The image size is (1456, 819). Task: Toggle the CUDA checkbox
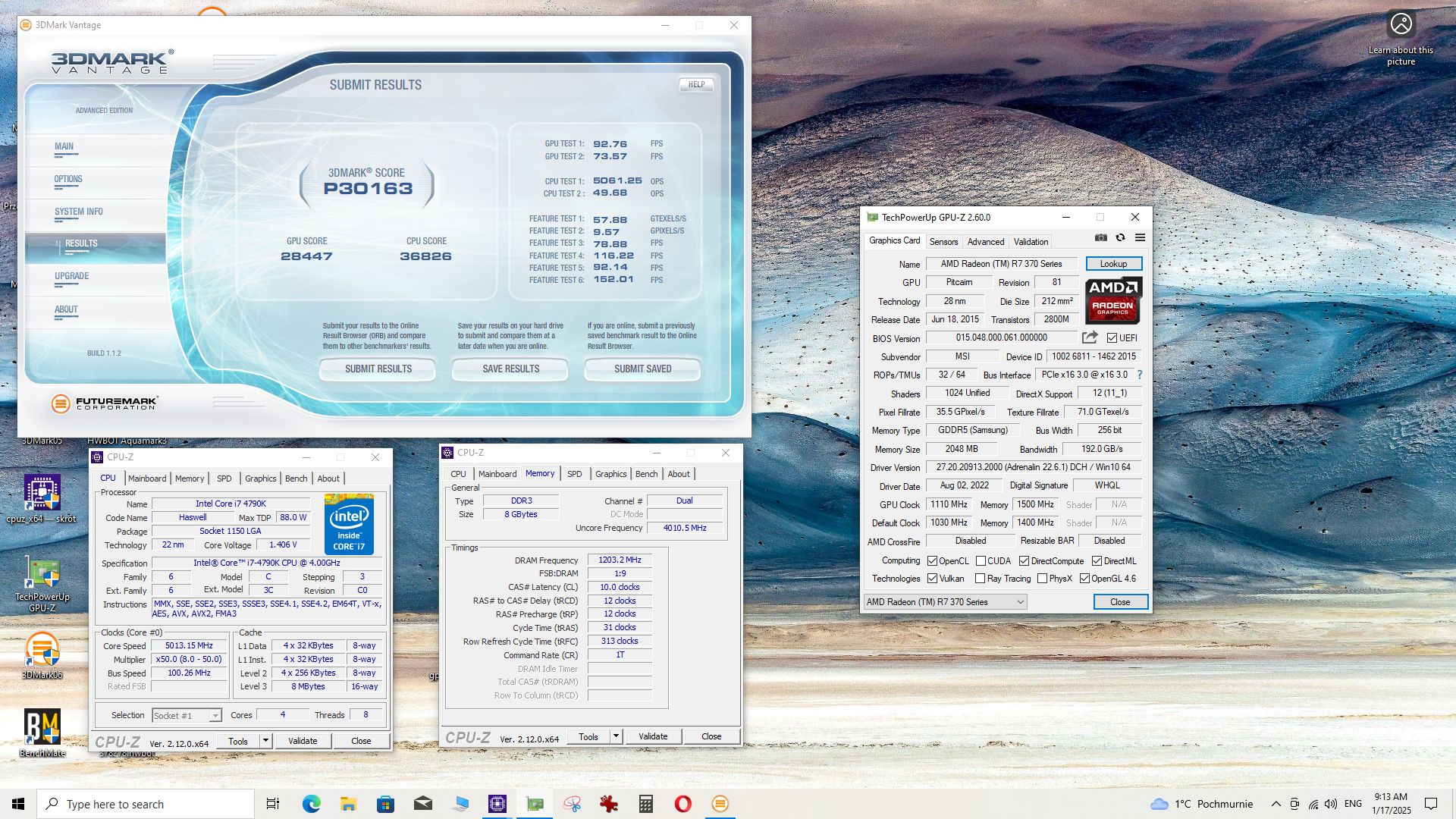tap(981, 561)
